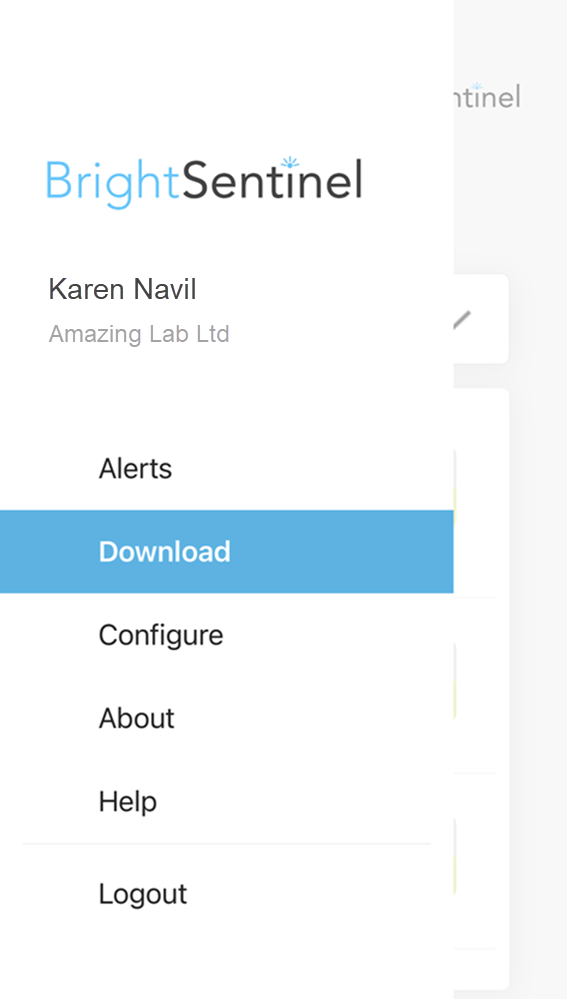
Task: Click the dark "Sentinel" portion of the logo
Action: (272, 180)
